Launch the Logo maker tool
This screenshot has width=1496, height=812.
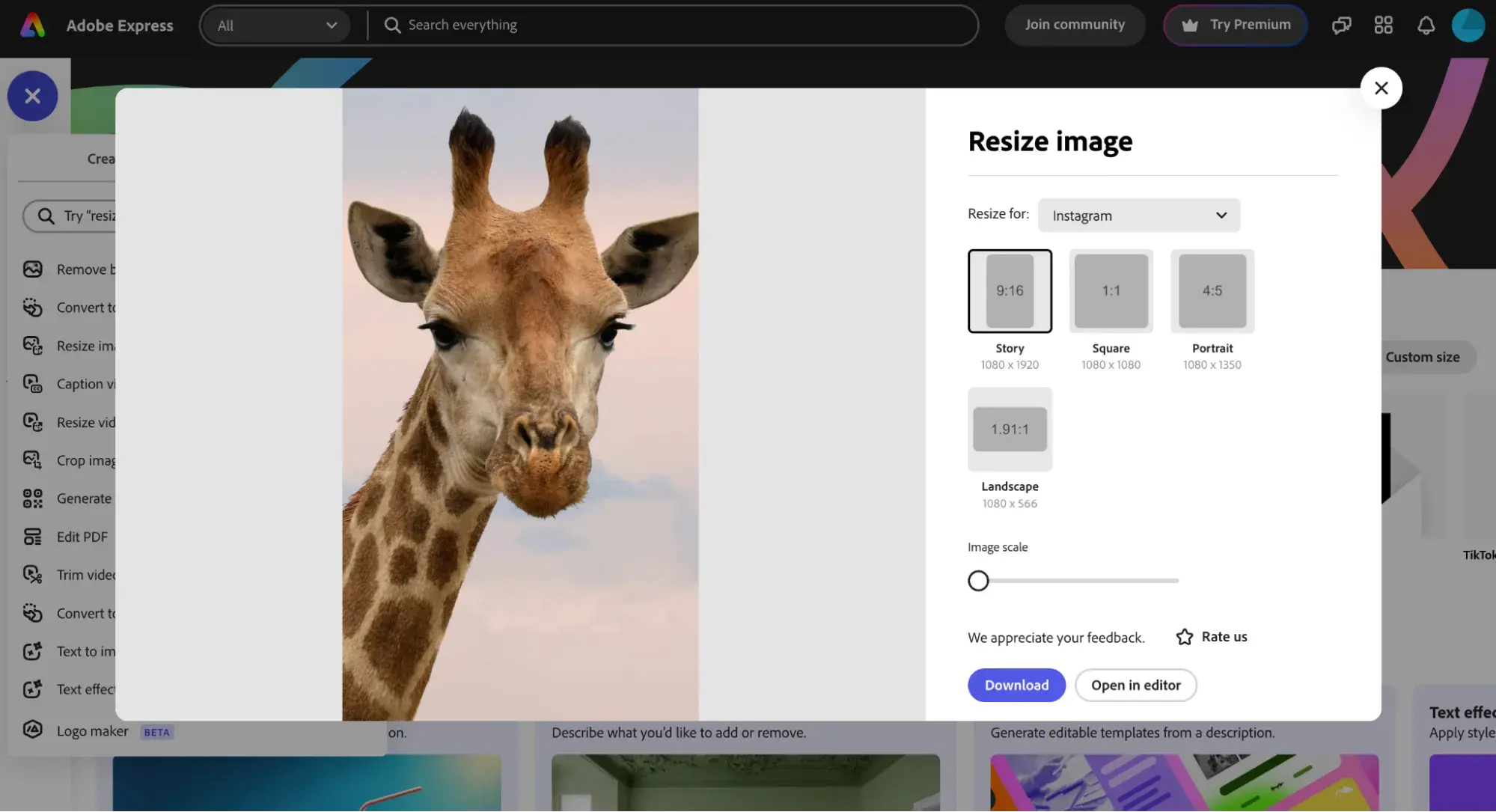point(91,730)
